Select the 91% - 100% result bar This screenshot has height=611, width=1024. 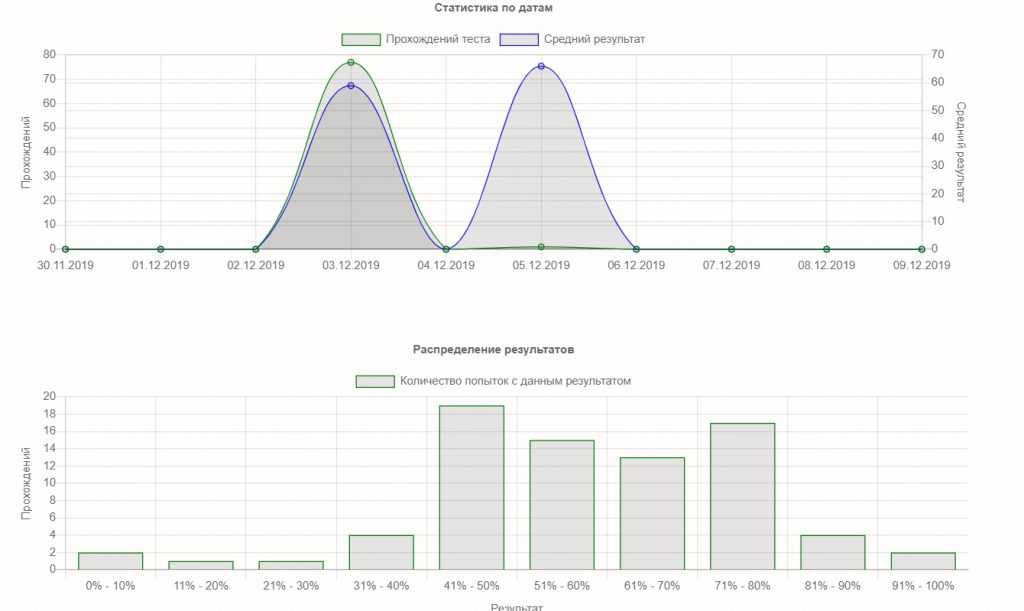coord(923,561)
